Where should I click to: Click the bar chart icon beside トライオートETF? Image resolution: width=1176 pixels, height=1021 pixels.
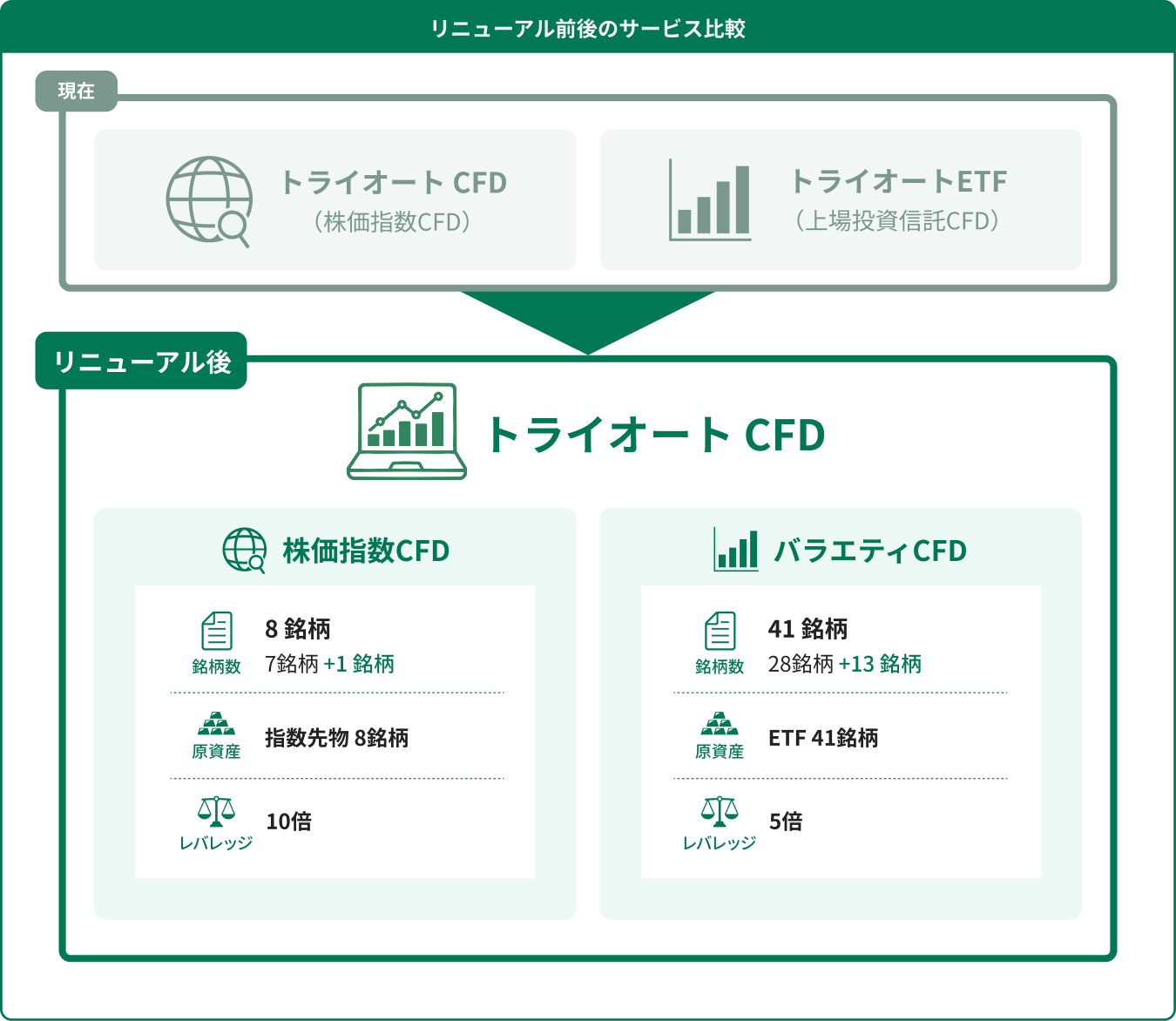(x=710, y=199)
